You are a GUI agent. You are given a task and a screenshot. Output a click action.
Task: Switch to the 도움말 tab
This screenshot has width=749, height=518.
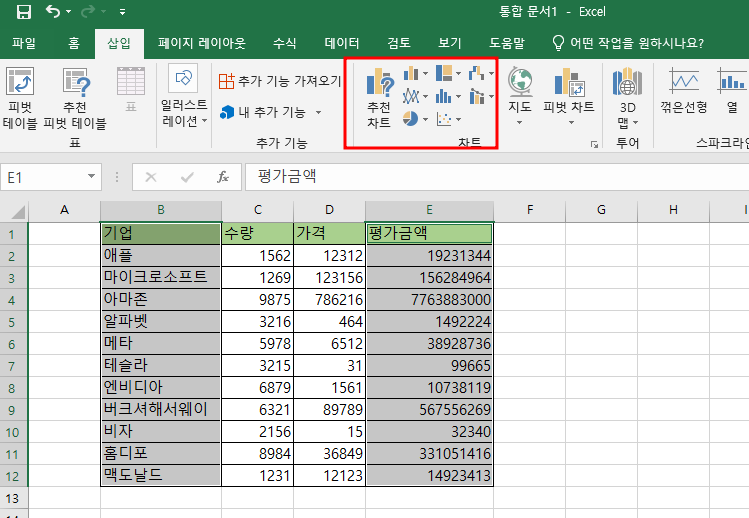(x=507, y=43)
